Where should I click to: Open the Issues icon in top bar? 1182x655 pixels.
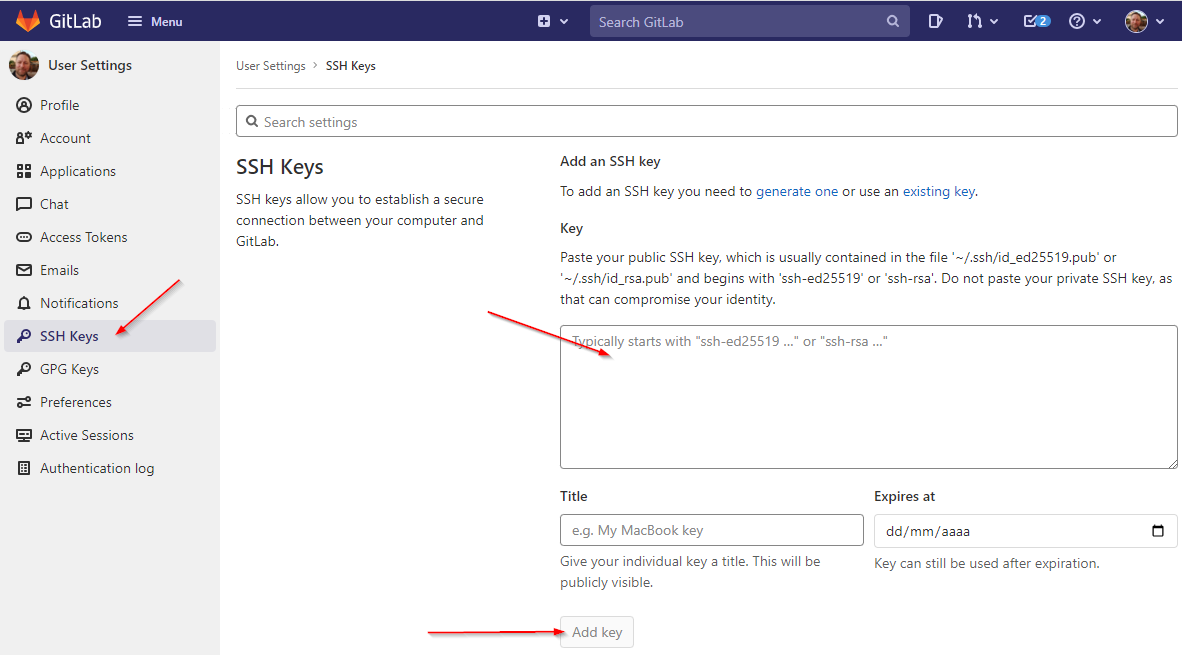point(935,21)
